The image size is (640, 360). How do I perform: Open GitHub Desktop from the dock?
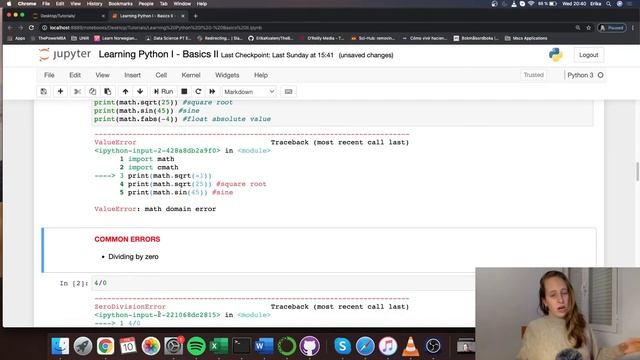point(309,346)
